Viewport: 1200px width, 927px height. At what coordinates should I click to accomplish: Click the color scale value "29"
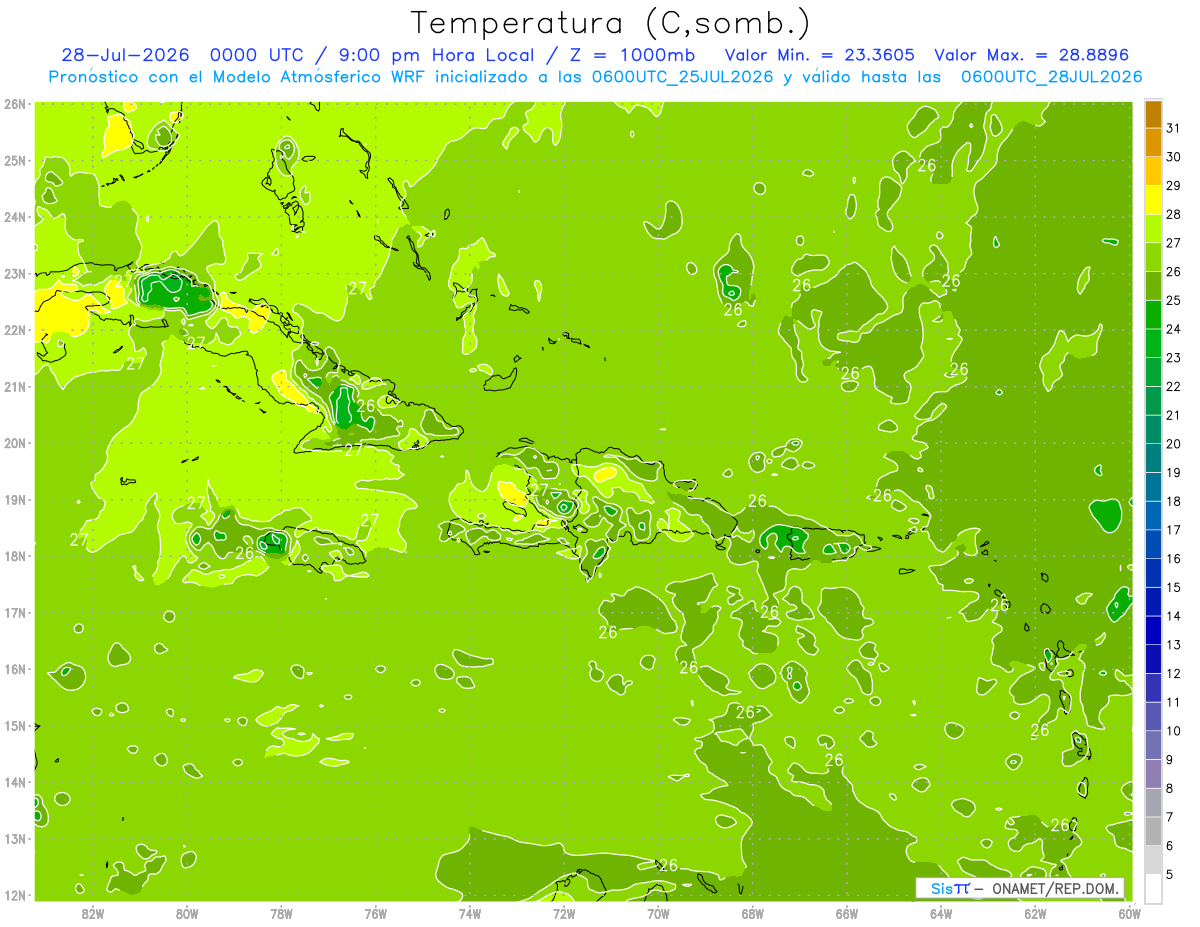tap(1174, 186)
